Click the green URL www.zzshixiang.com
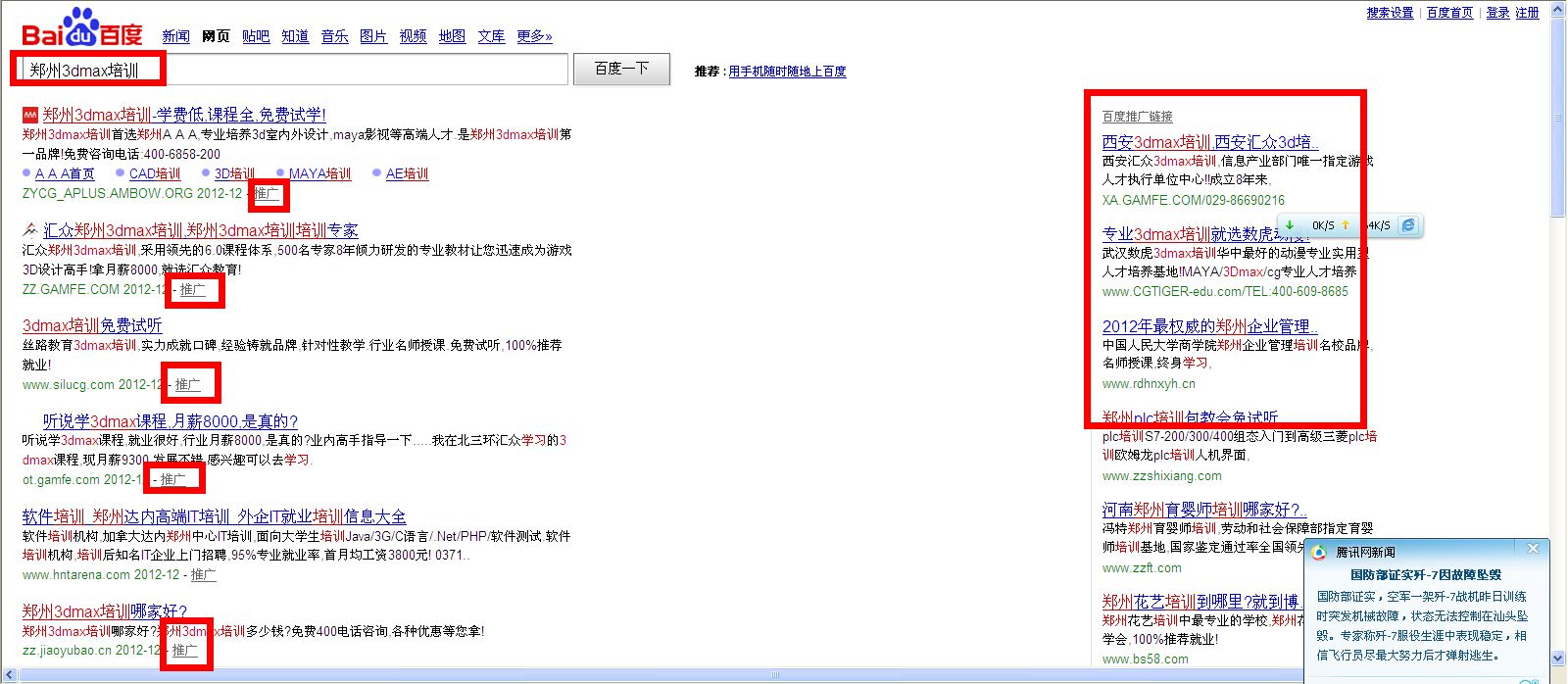Viewport: 1568px width, 684px height. pyautogui.click(x=1161, y=476)
